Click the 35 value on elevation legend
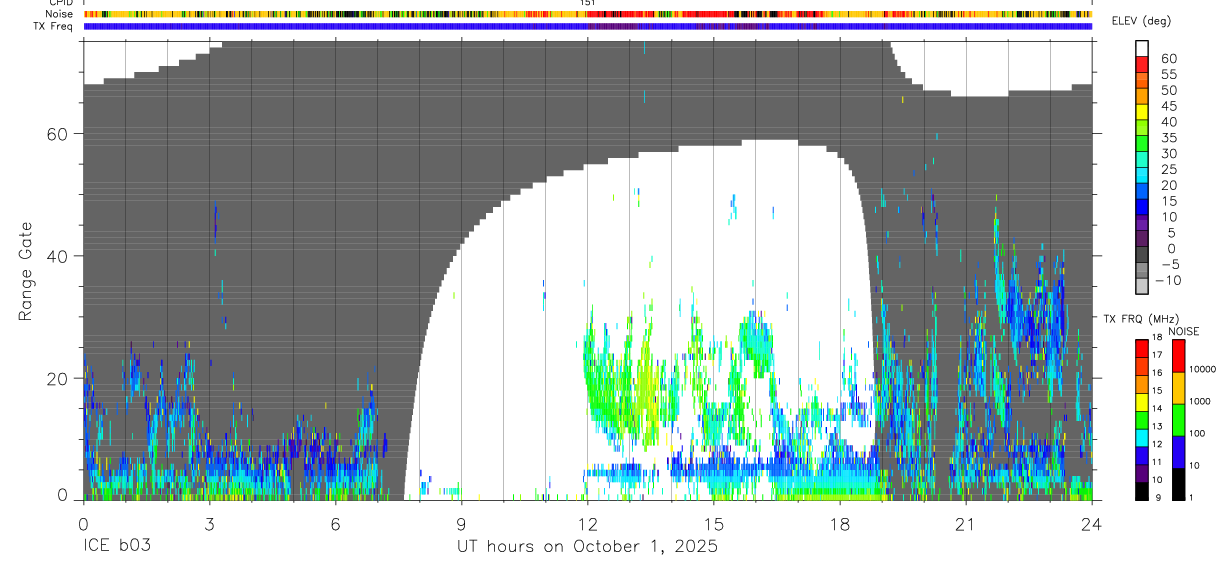 pos(1168,138)
